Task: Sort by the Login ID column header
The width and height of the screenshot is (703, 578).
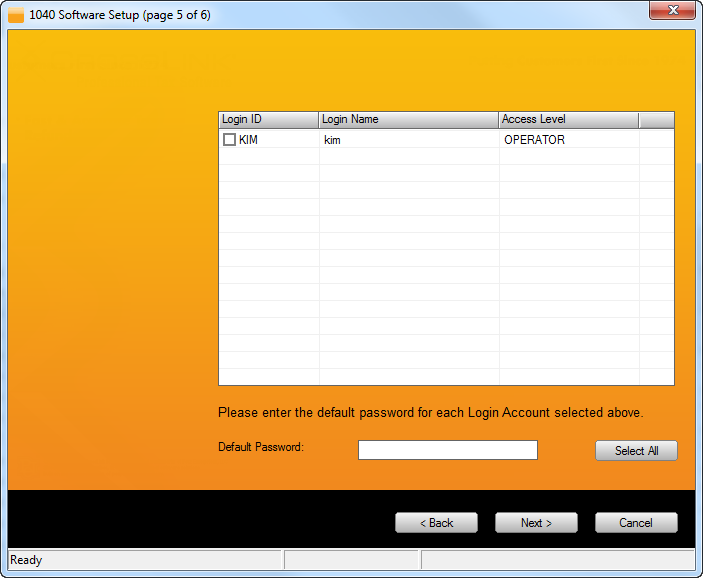Action: pyautogui.click(x=268, y=120)
